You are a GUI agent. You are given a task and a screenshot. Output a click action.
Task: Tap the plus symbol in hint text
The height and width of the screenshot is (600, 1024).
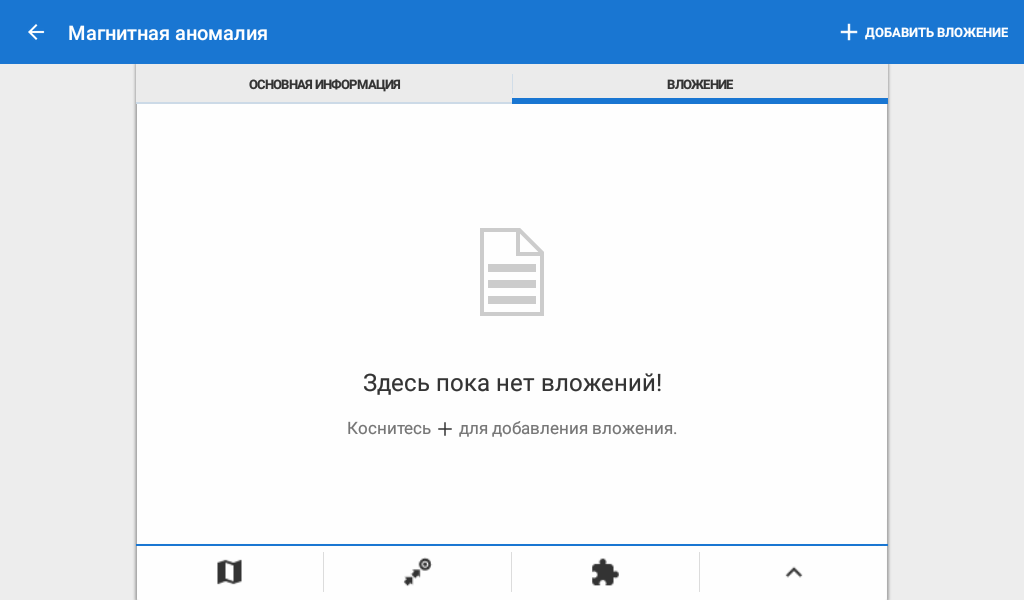445,429
